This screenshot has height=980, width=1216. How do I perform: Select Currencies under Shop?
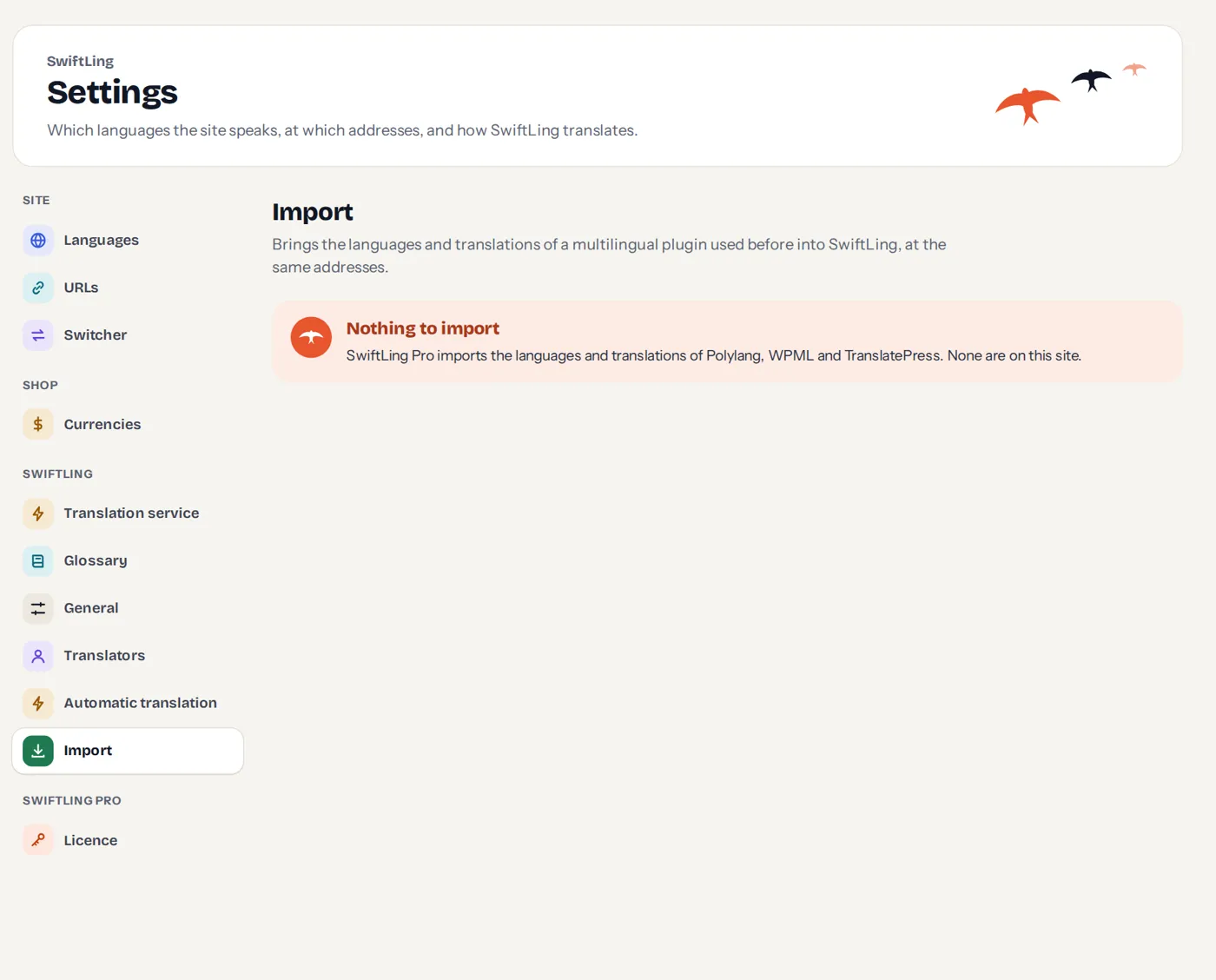click(128, 425)
